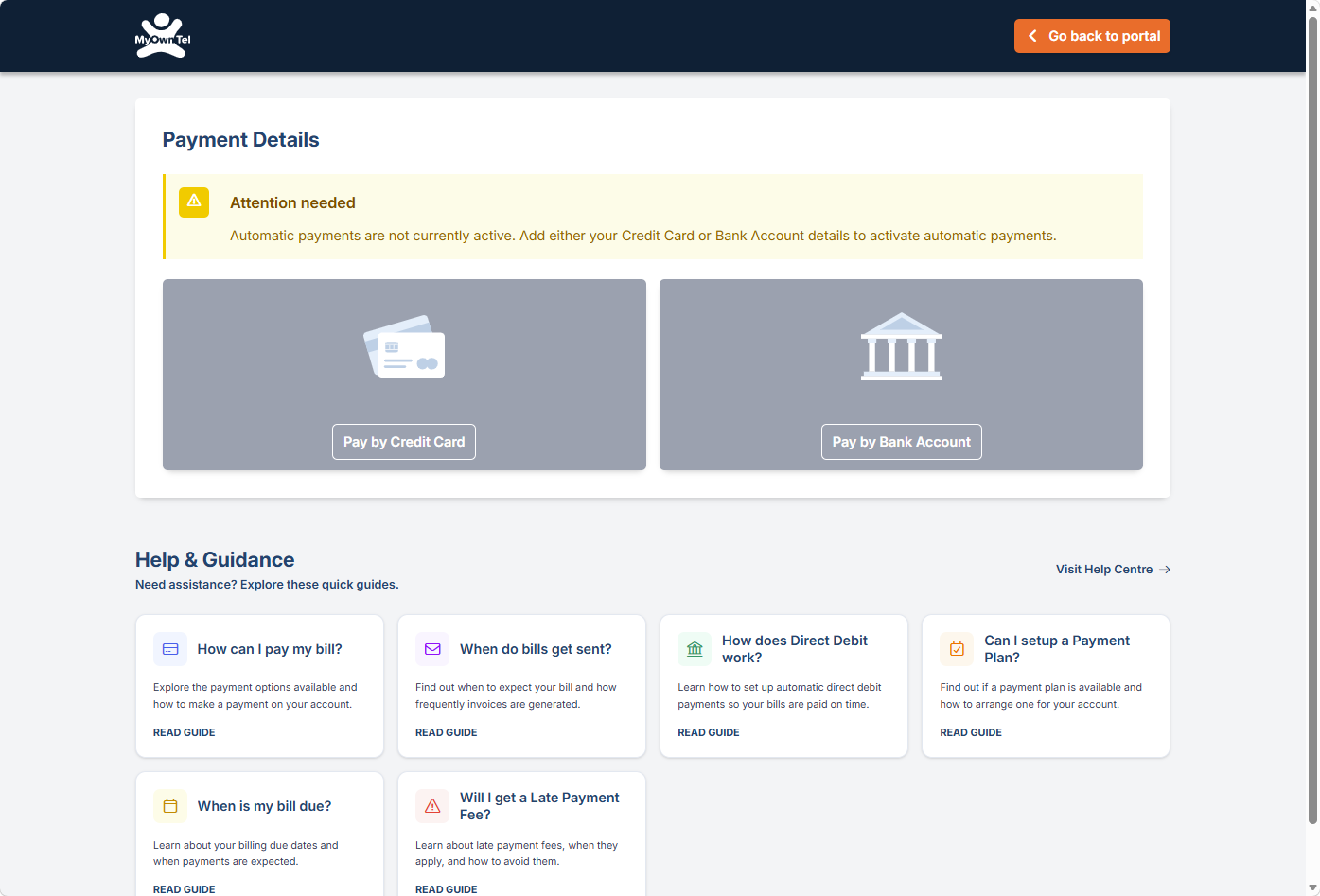Click the scrollbar down arrow

tap(1312, 888)
